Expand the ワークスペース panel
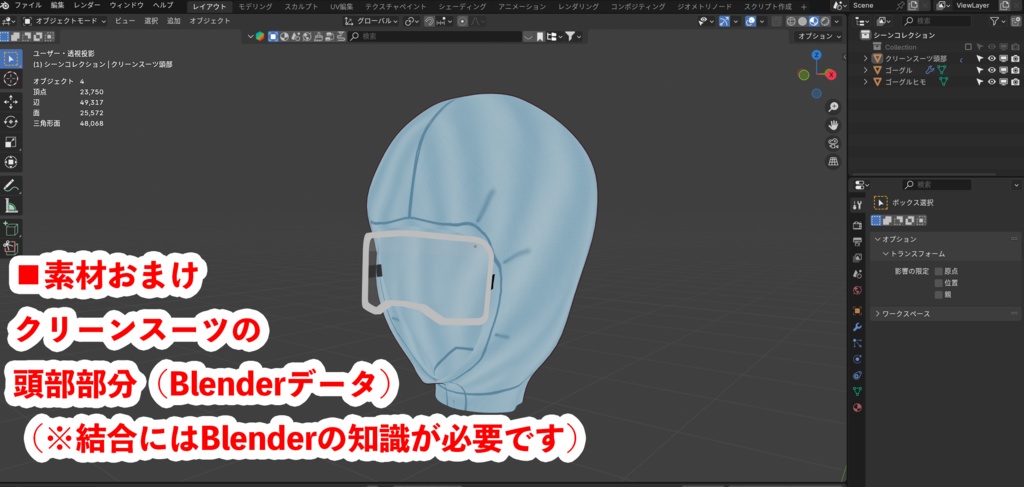This screenshot has width=1024, height=487. [x=878, y=314]
